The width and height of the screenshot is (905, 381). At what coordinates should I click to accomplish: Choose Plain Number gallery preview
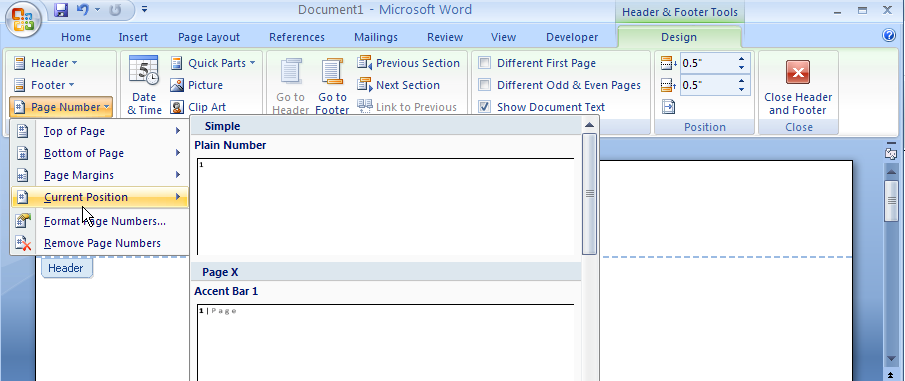coord(386,206)
